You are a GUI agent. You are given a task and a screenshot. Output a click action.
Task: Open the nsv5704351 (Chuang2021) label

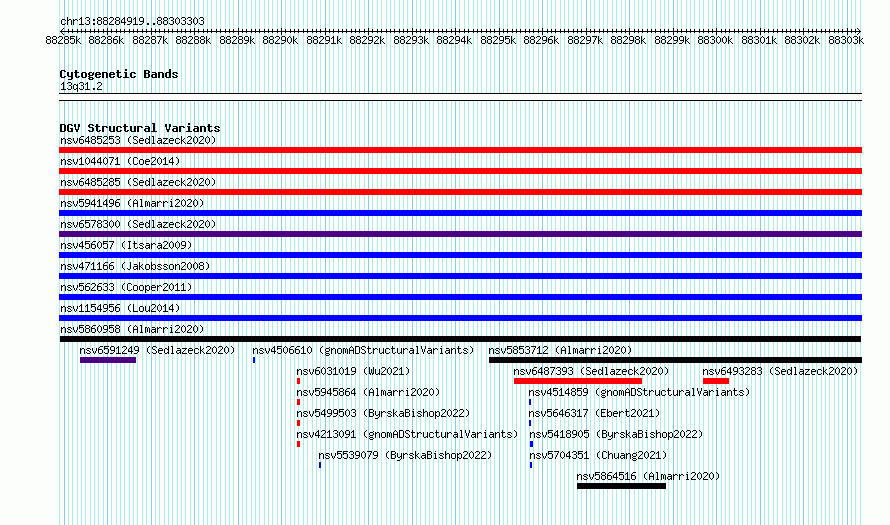[x=598, y=455]
